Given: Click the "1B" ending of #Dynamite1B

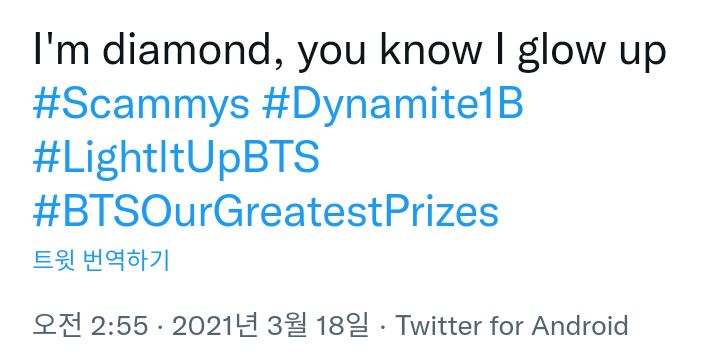Looking at the screenshot, I should (502, 105).
